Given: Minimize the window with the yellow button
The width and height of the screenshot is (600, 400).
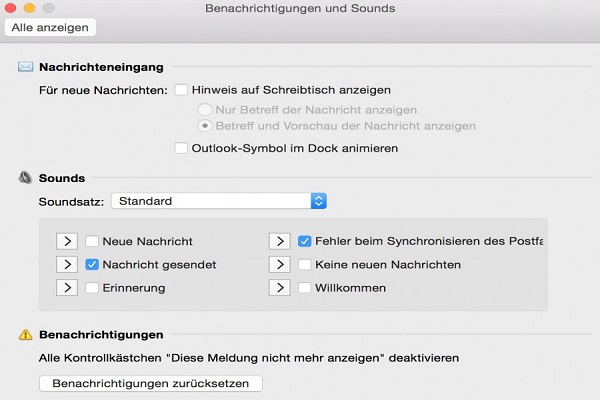Looking at the screenshot, I should [29, 8].
